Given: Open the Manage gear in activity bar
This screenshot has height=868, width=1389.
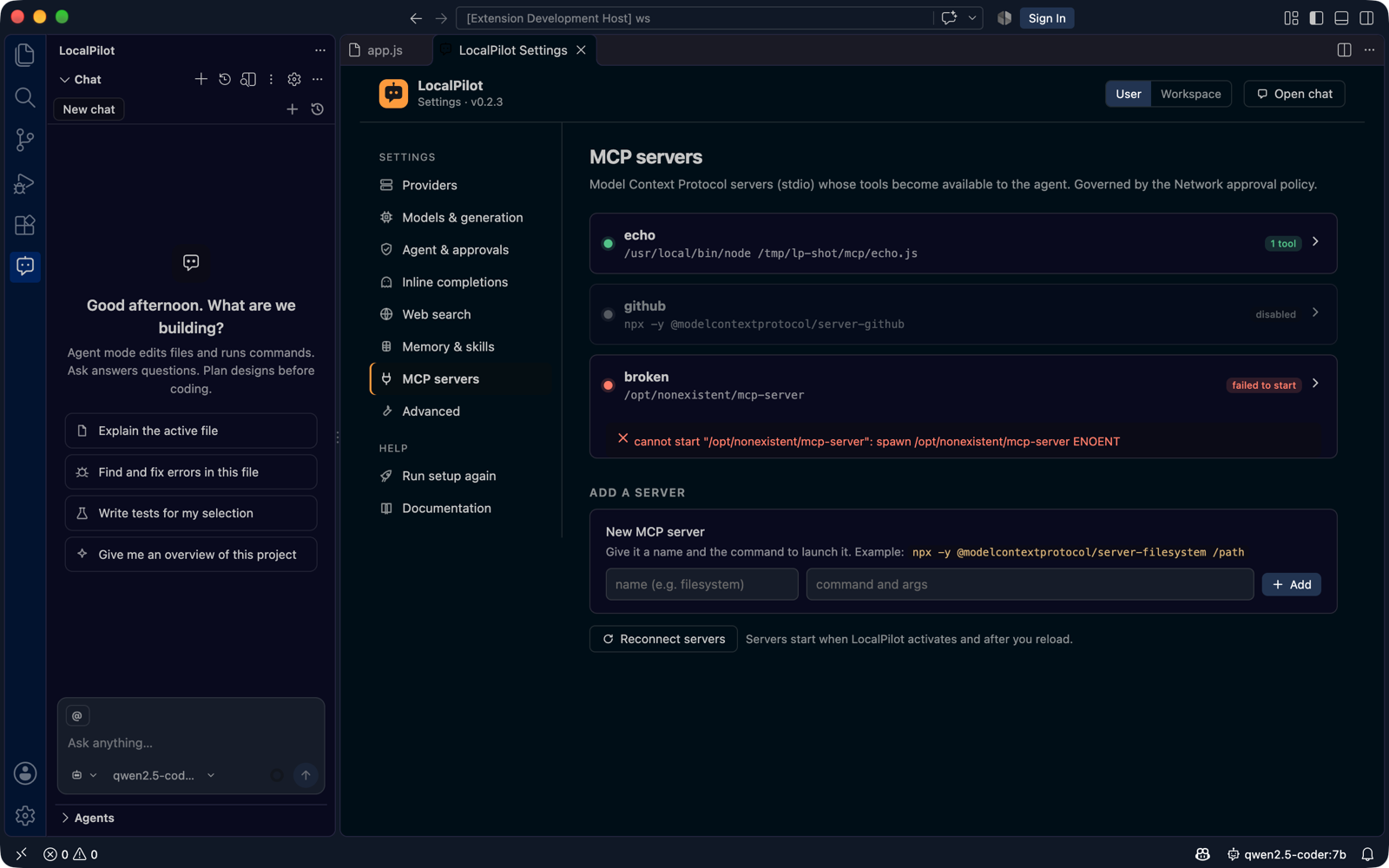Looking at the screenshot, I should pos(25,815).
